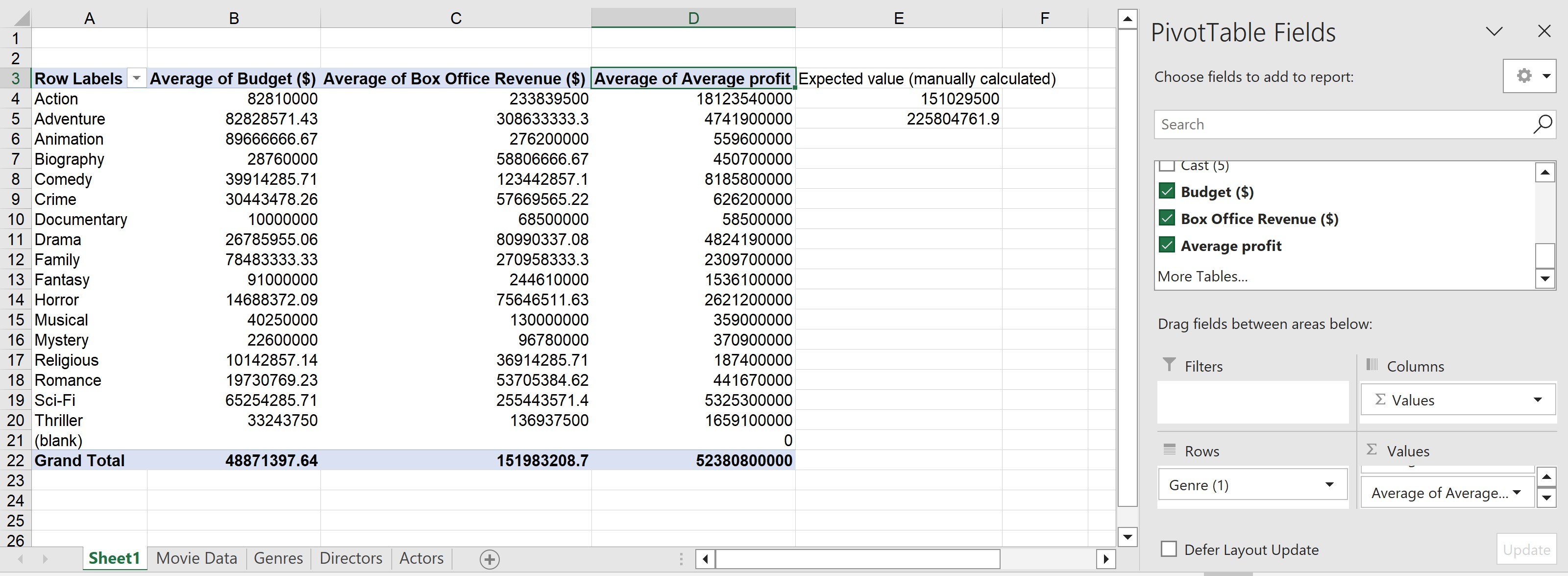
Task: Toggle the Defer Layout Update checkbox
Action: tap(1168, 549)
